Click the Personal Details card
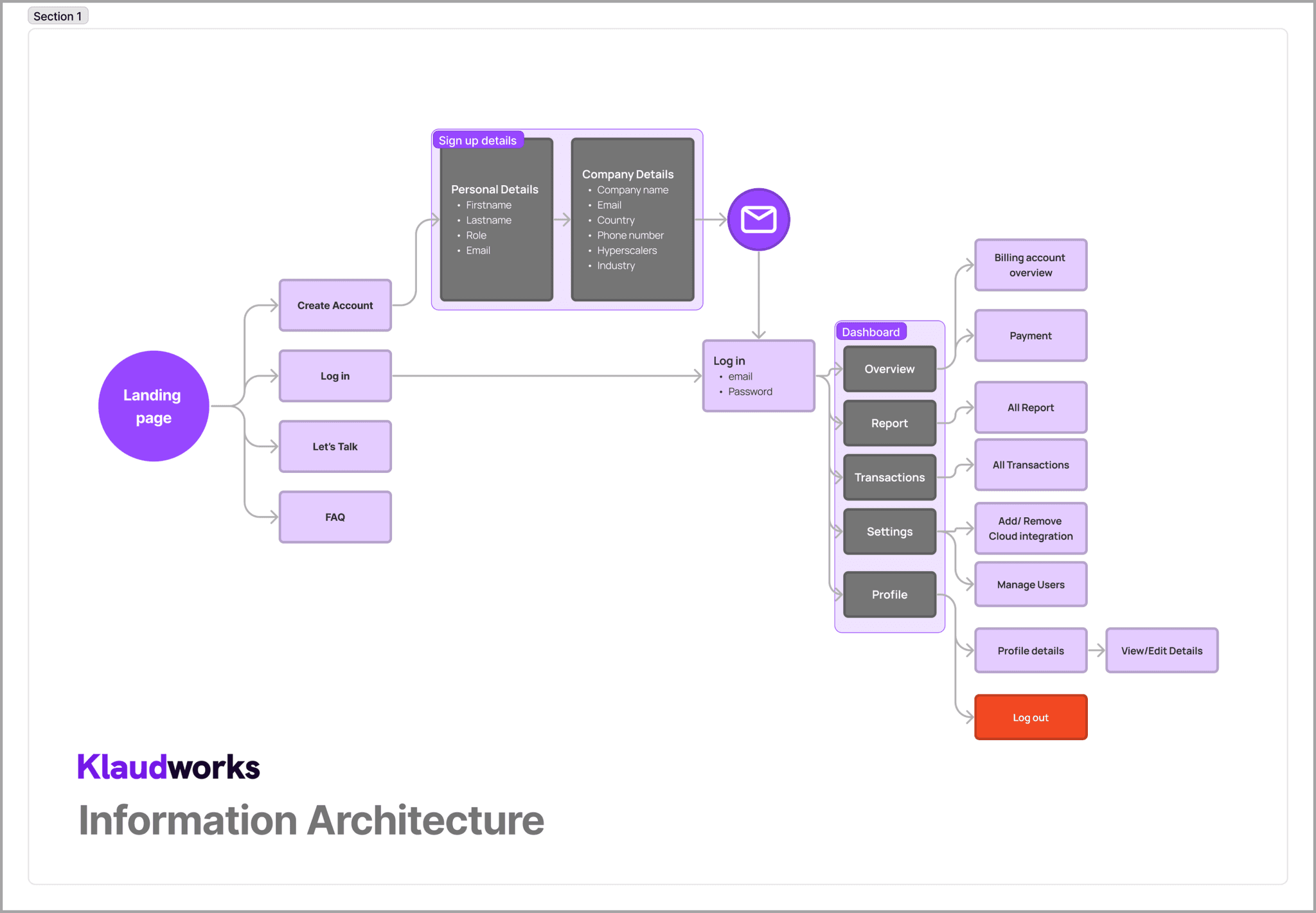The height and width of the screenshot is (913, 1316). (x=496, y=220)
